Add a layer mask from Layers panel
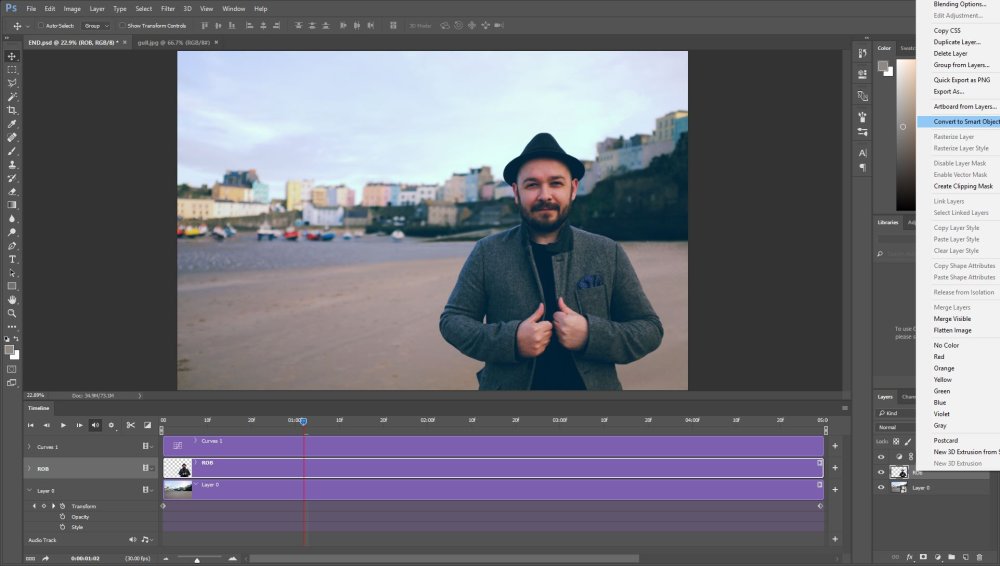Viewport: 1000px width, 566px height. tap(923, 557)
